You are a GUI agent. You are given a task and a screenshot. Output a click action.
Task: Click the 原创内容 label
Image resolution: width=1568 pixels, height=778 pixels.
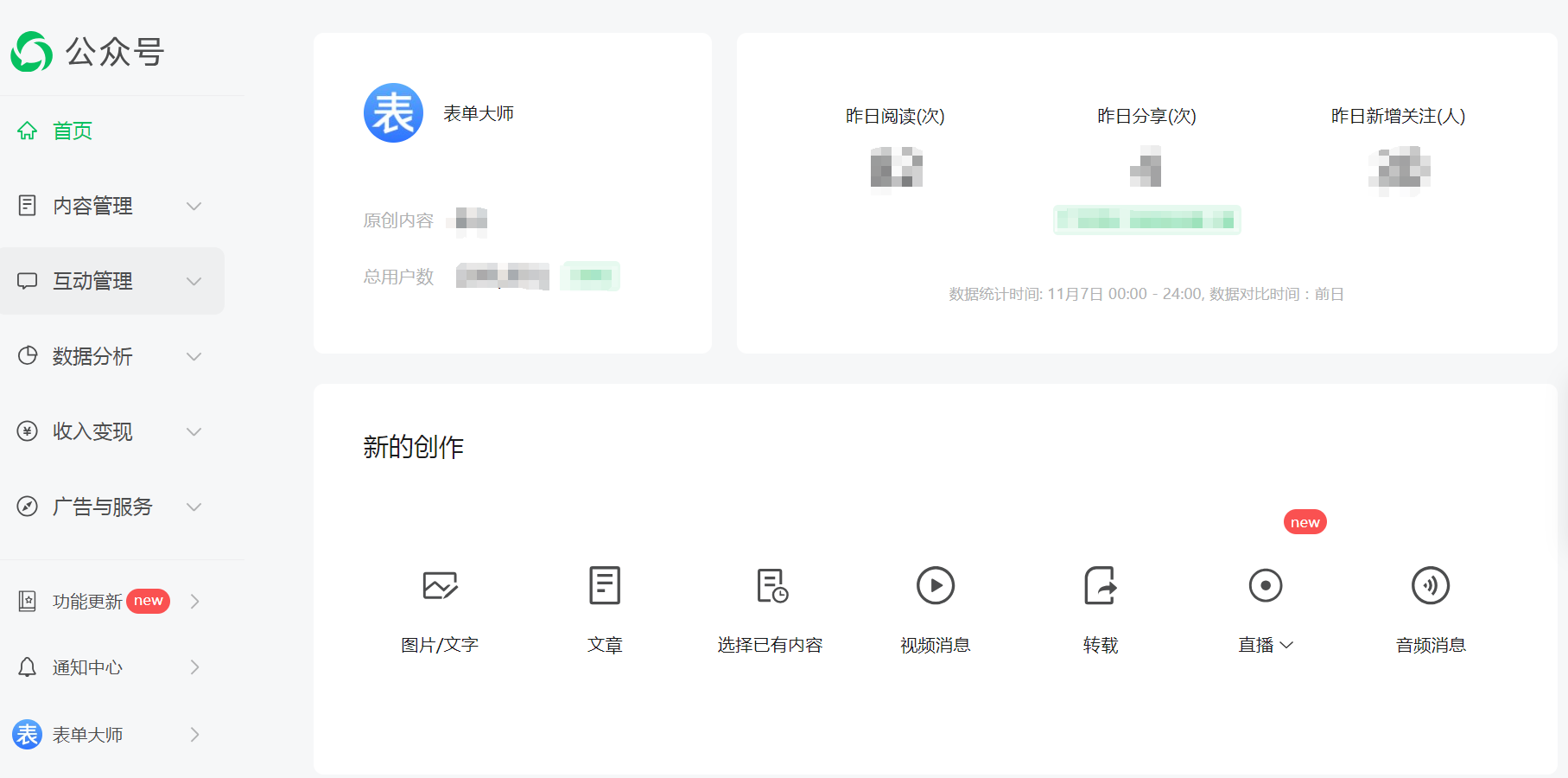tap(398, 220)
